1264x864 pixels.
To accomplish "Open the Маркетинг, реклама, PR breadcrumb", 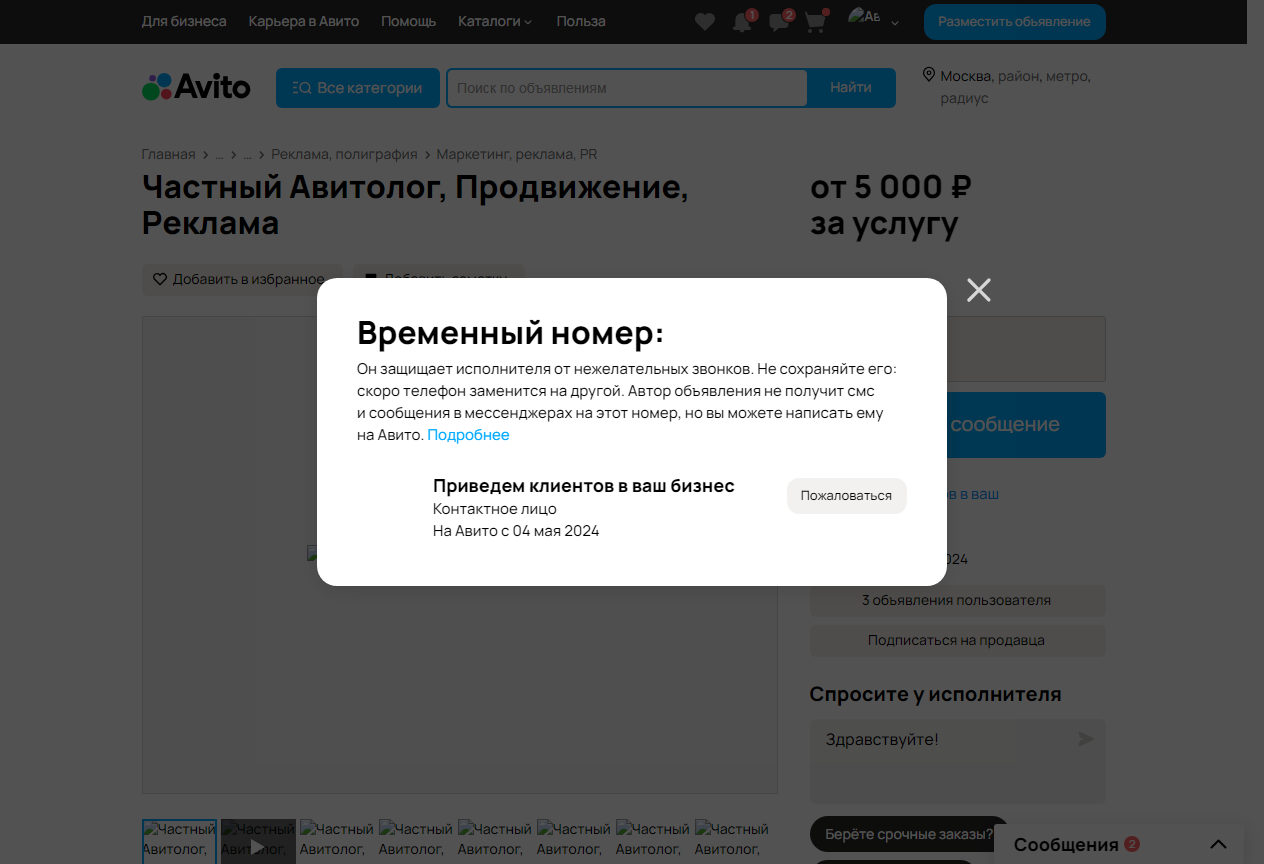I will pyautogui.click(x=517, y=154).
